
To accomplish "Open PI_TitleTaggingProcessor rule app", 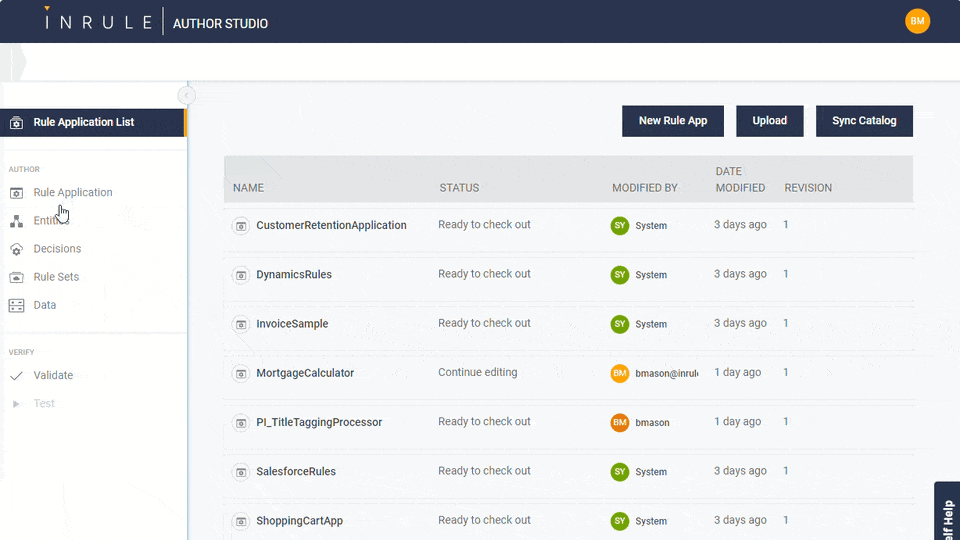I will (319, 422).
